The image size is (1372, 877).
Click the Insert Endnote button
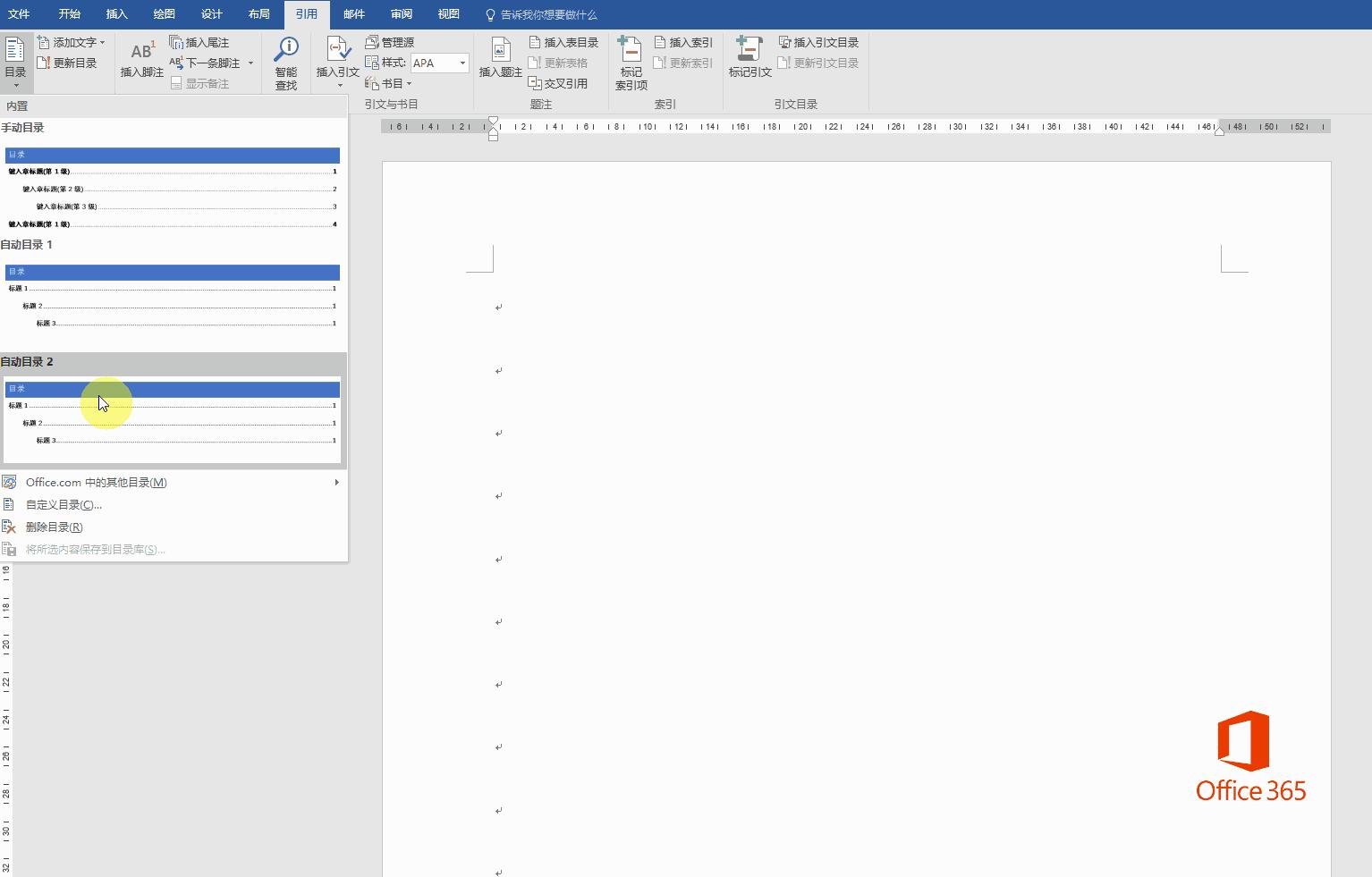tap(199, 42)
